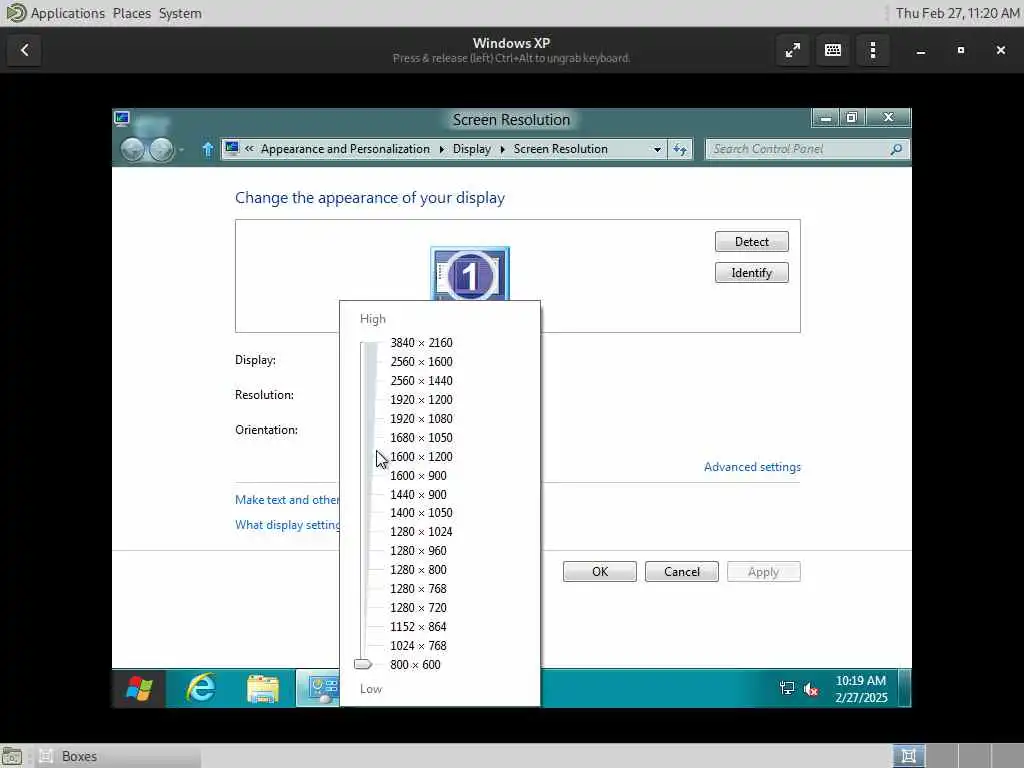This screenshot has height=768, width=1024.
Task: Expand the breadcrumb arrow after Display
Action: coord(503,150)
